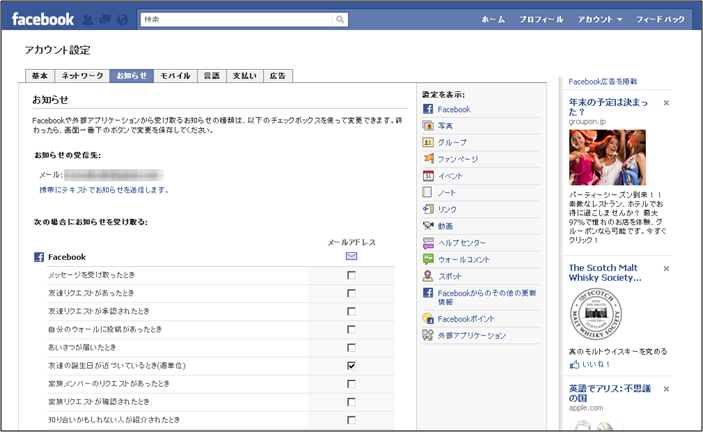This screenshot has height=432, width=703.
Task: Click the Facebook logo in the header
Action: (43, 19)
